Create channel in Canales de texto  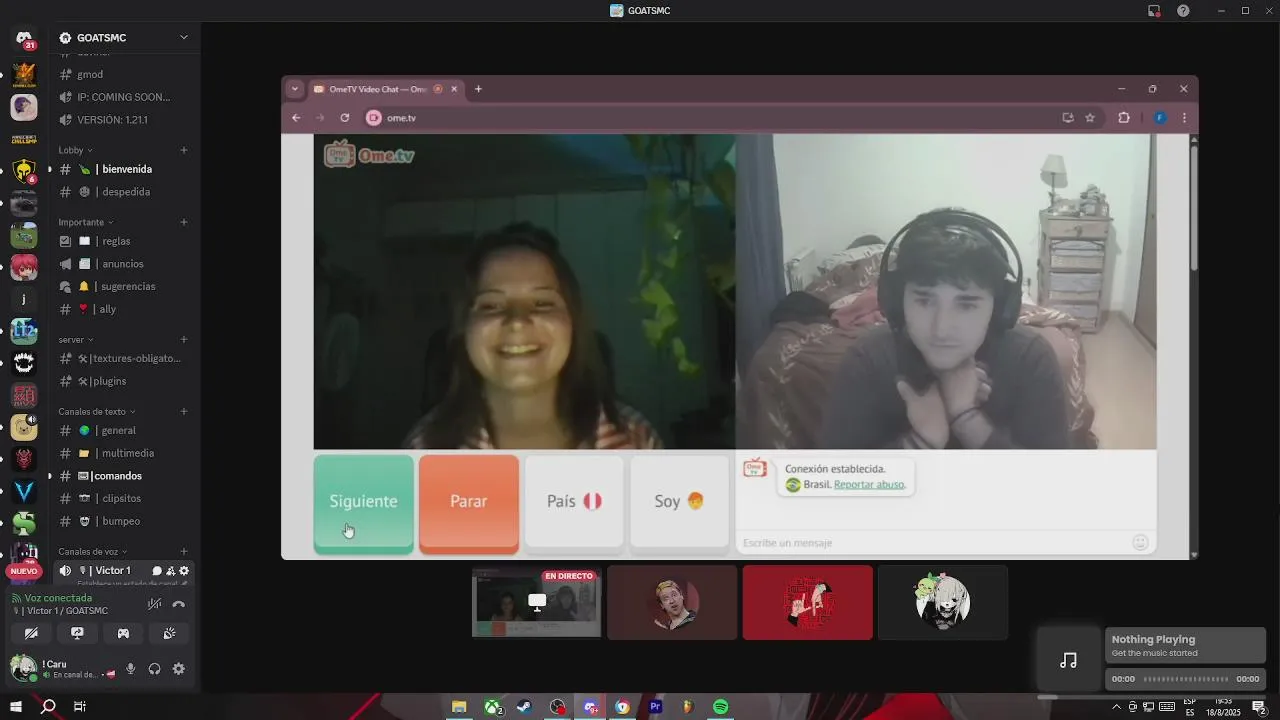pyautogui.click(x=184, y=412)
